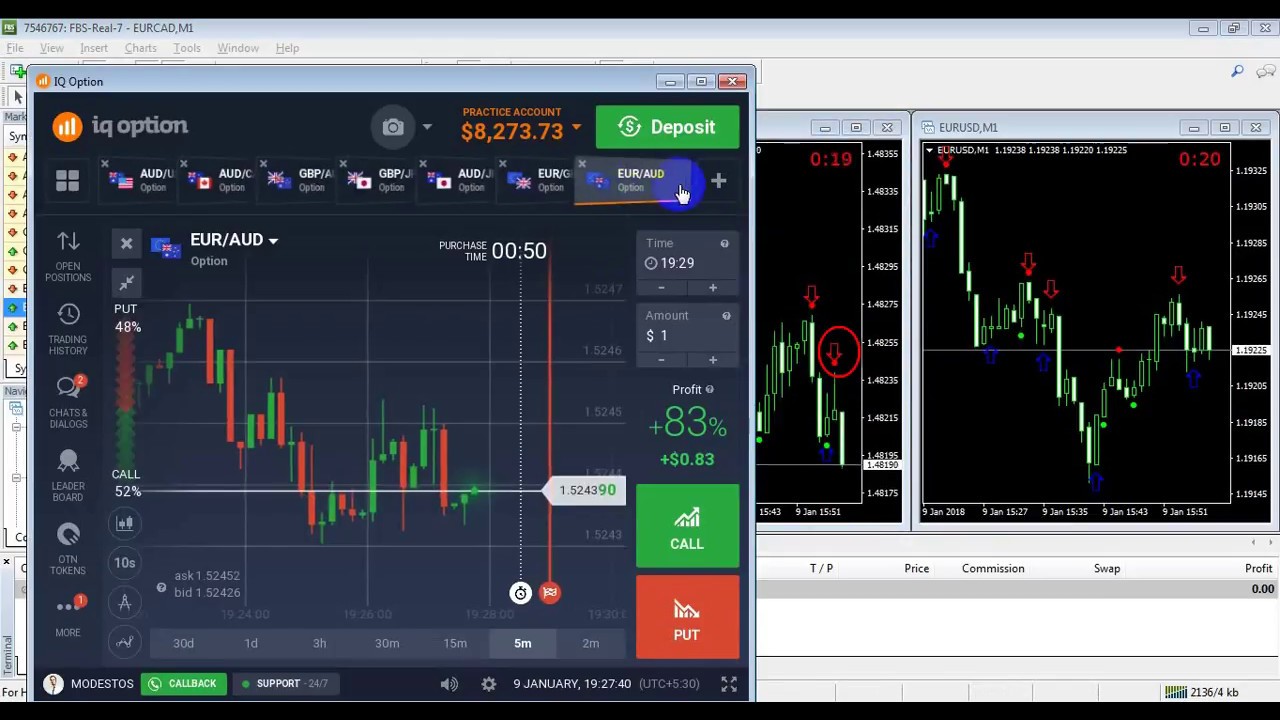Open the IQ Option settings gear
1280x720 pixels.
[x=488, y=684]
